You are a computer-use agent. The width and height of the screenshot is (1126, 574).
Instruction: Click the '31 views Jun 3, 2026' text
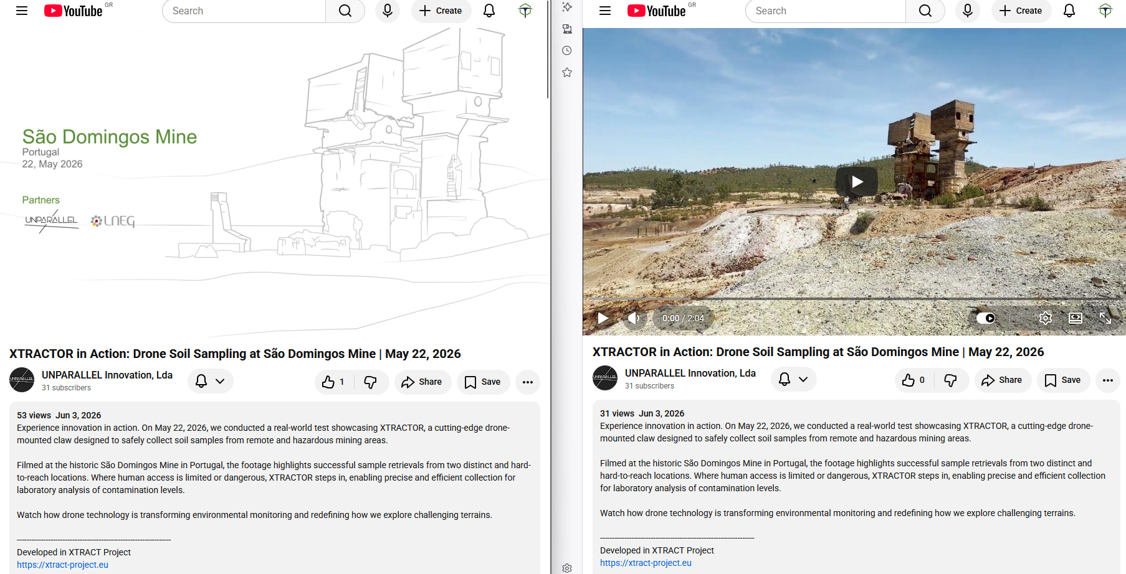(x=642, y=413)
